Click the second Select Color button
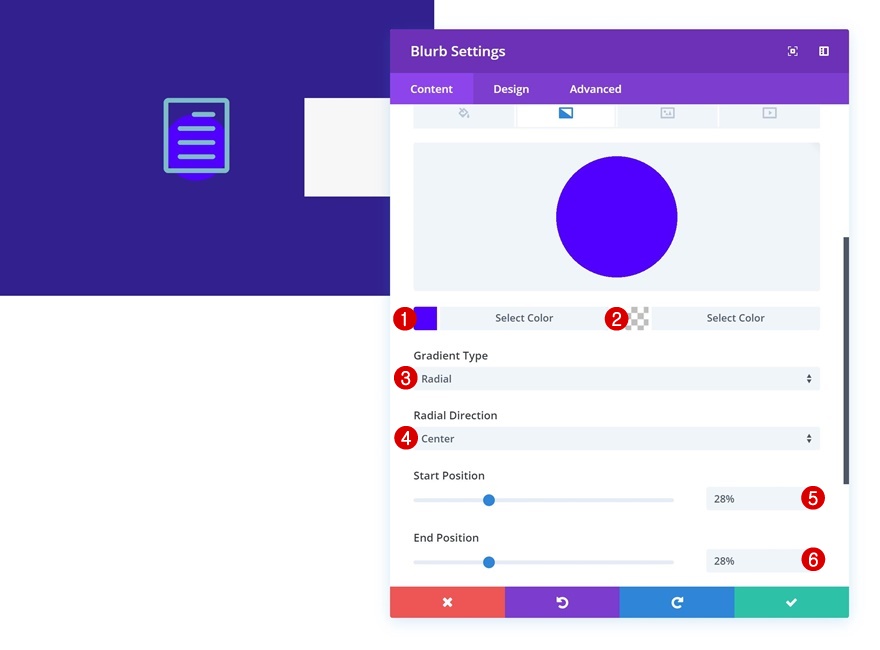 click(735, 318)
